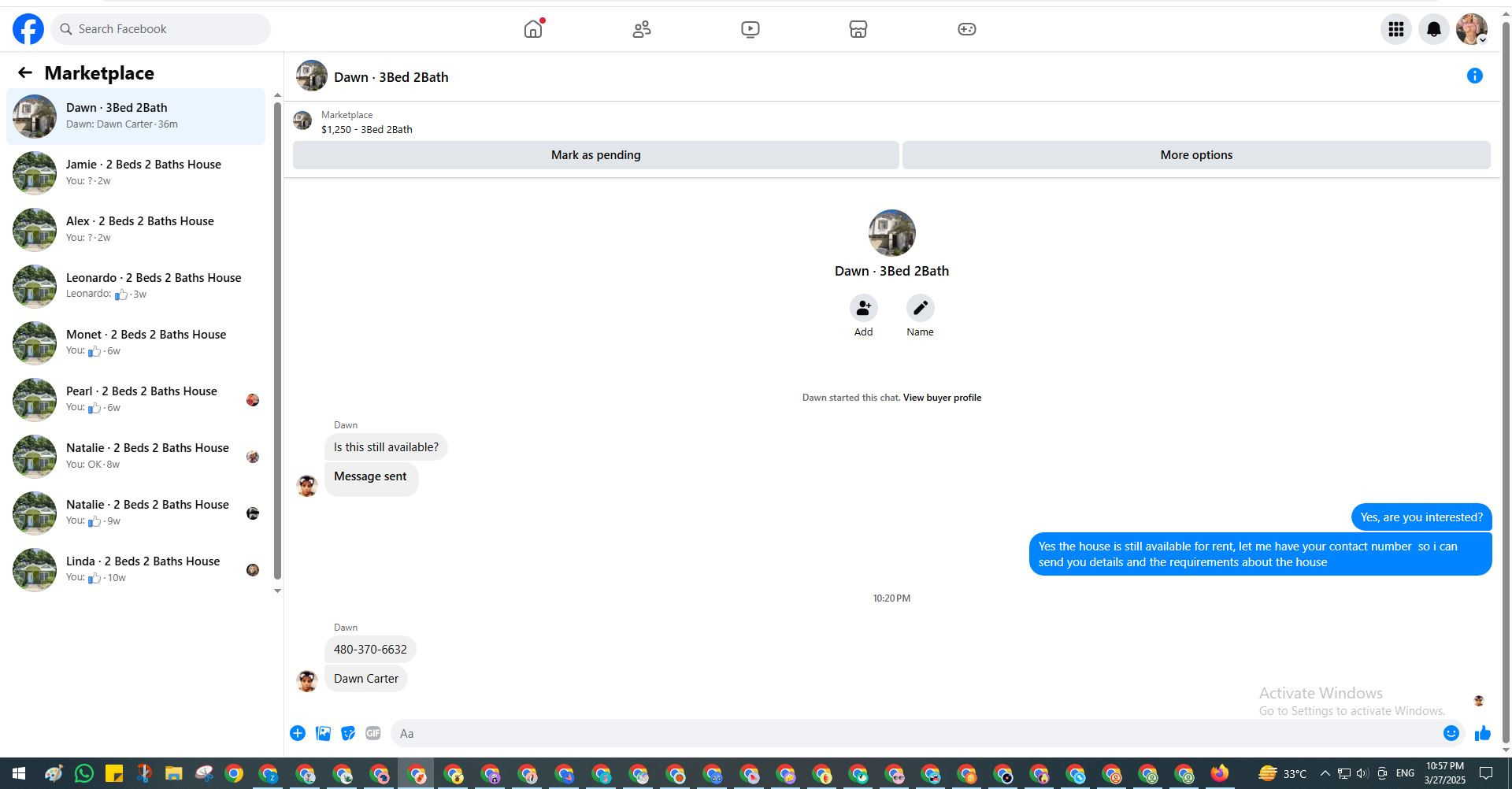Image resolution: width=1512 pixels, height=789 pixels.
Task: Click the 'Is this still available?' message
Action: point(386,447)
